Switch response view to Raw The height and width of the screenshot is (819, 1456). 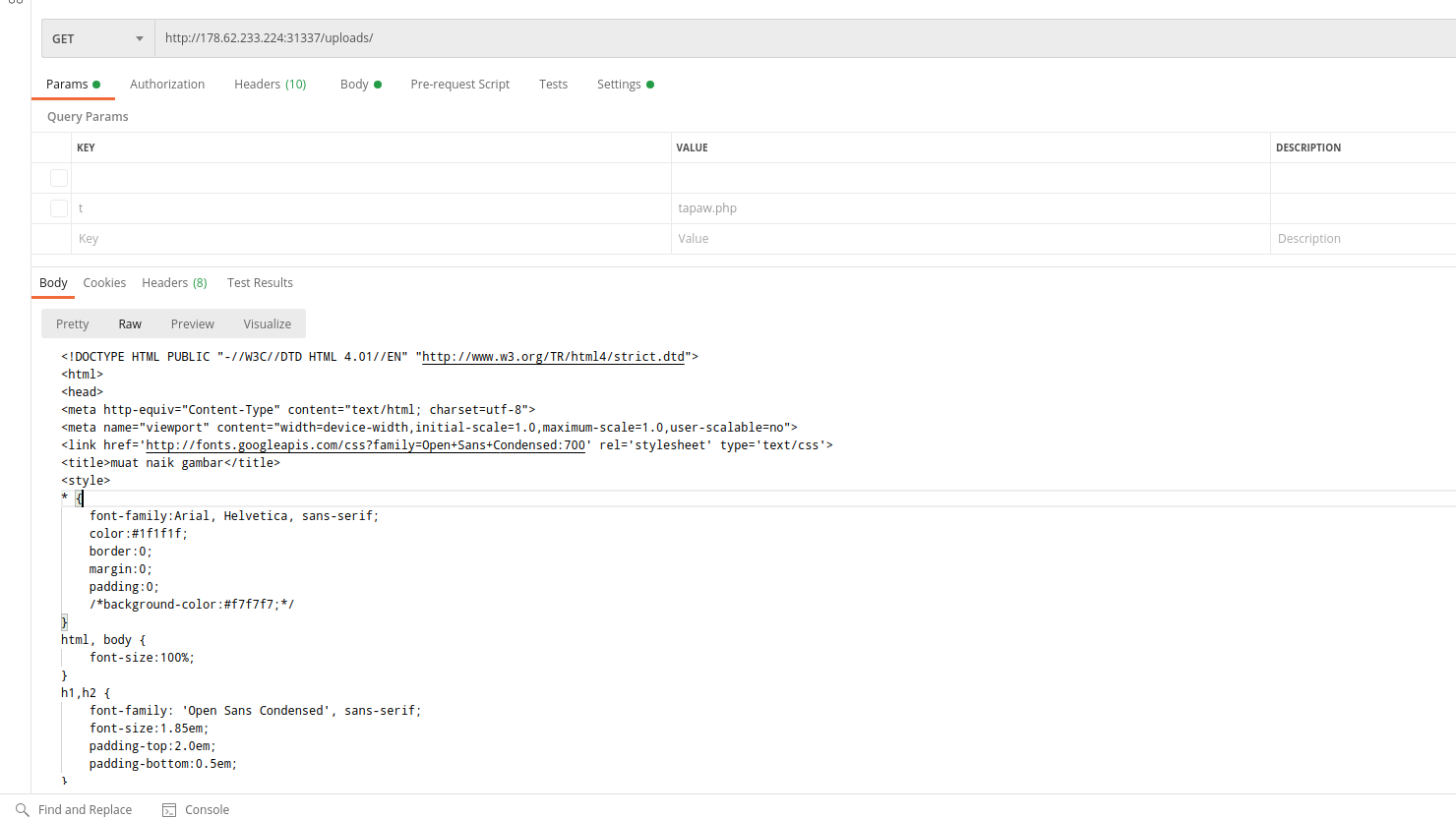click(130, 324)
